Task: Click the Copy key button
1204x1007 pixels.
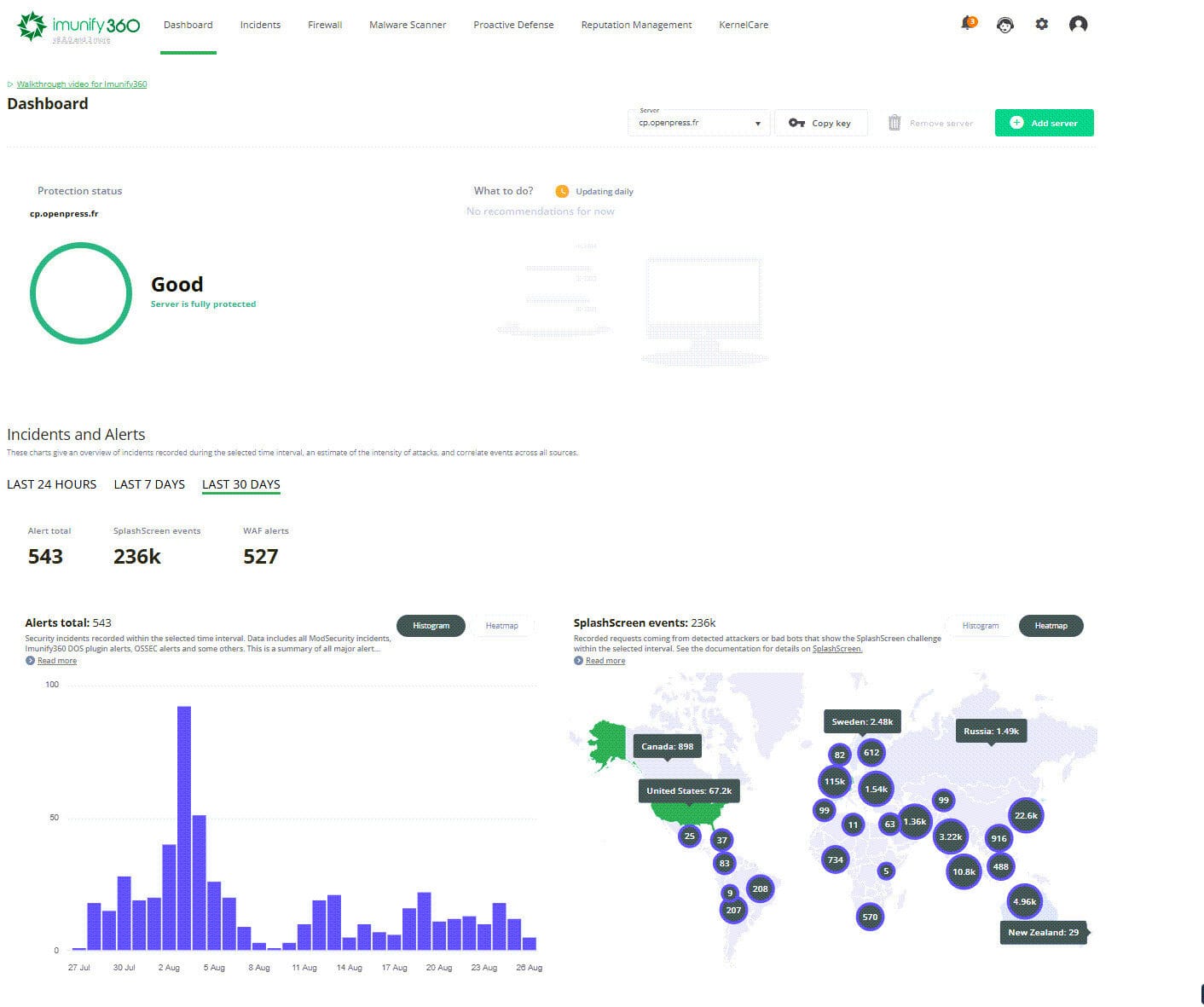Action: click(821, 123)
